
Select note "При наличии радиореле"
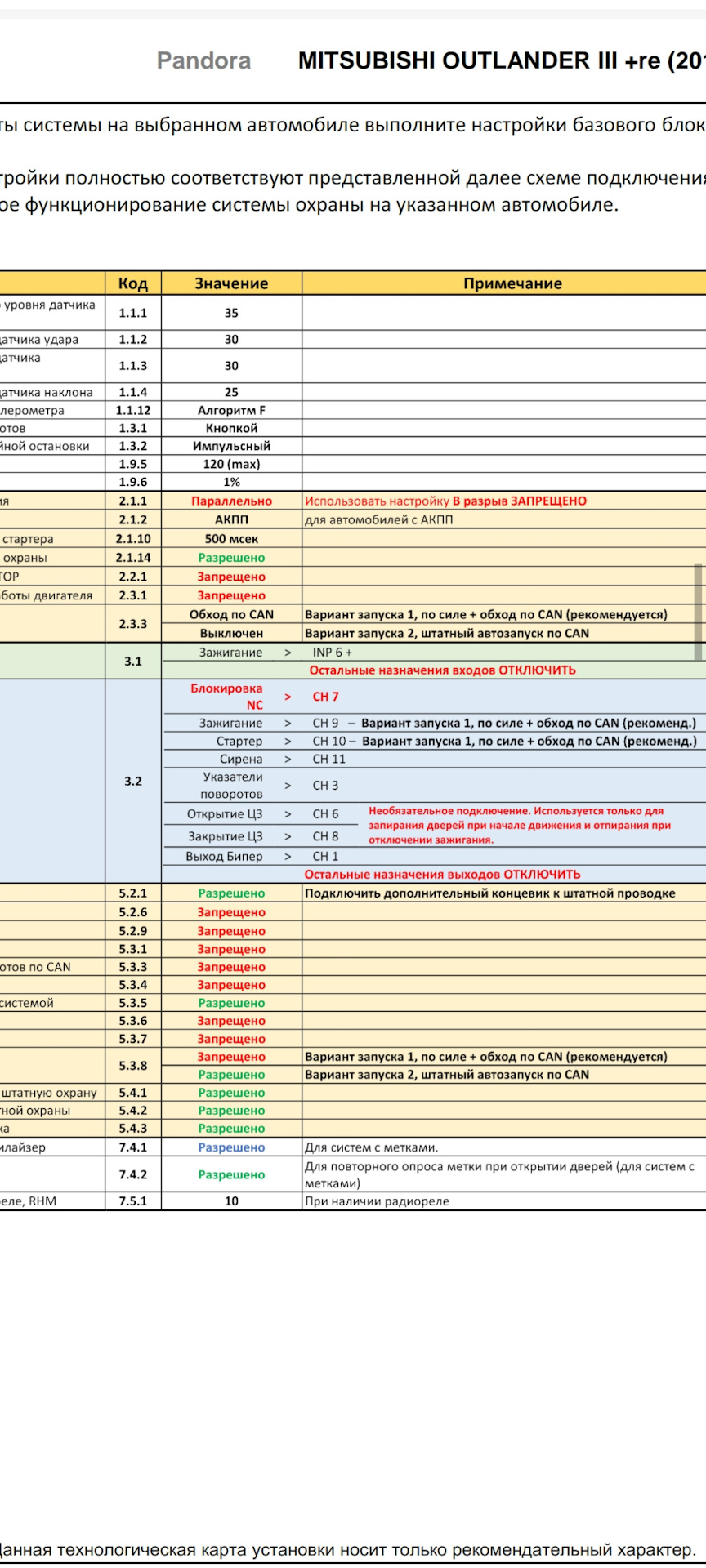pos(377,1201)
